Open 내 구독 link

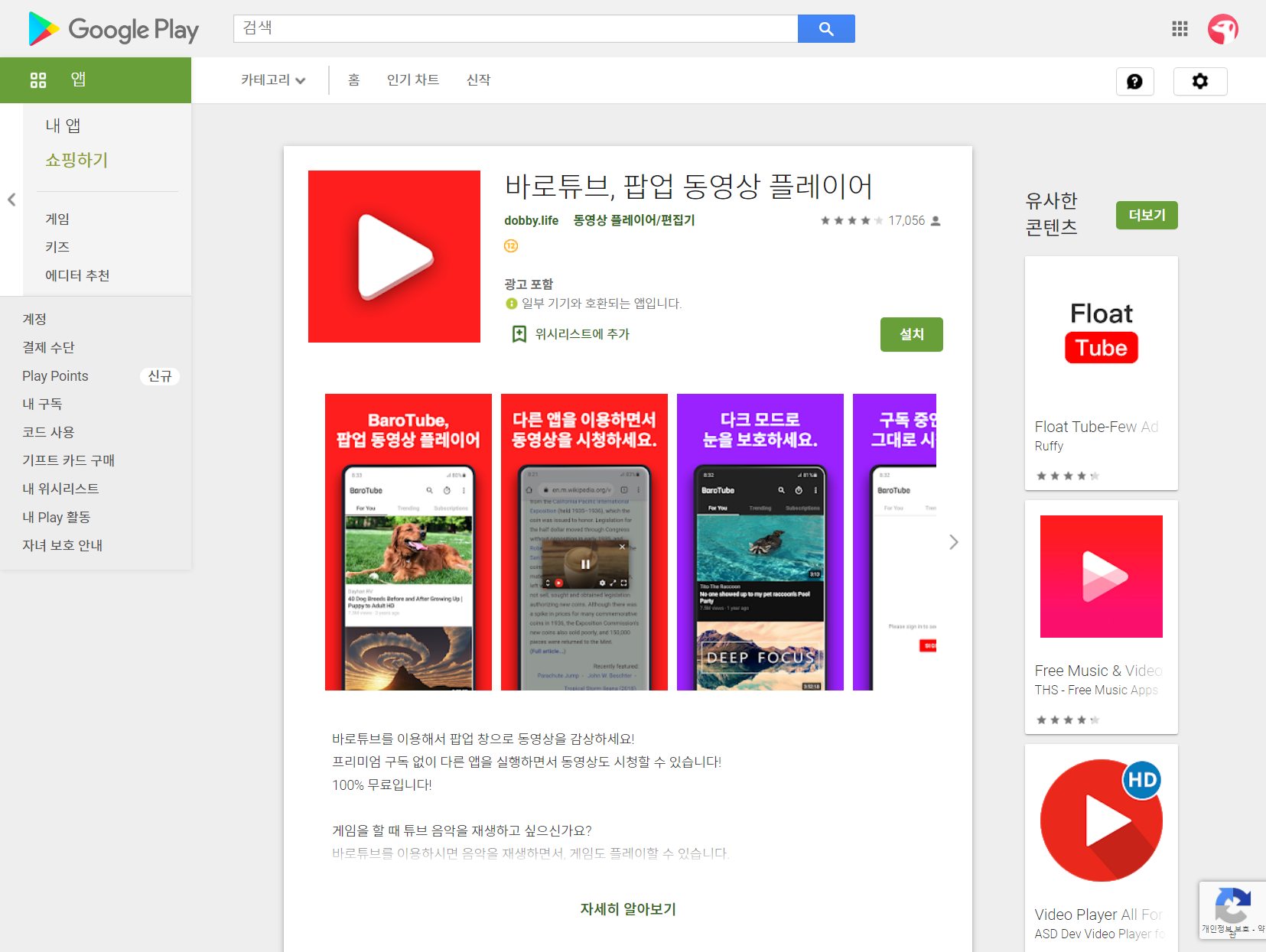coord(42,404)
